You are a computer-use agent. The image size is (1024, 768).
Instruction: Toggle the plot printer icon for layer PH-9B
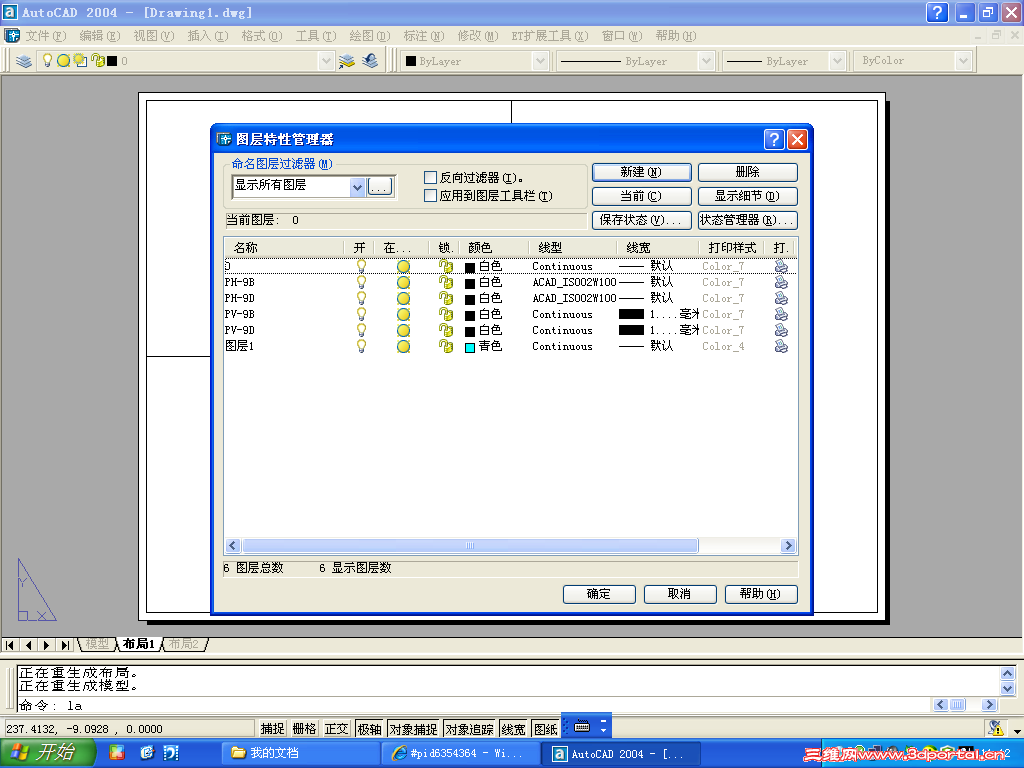click(781, 282)
